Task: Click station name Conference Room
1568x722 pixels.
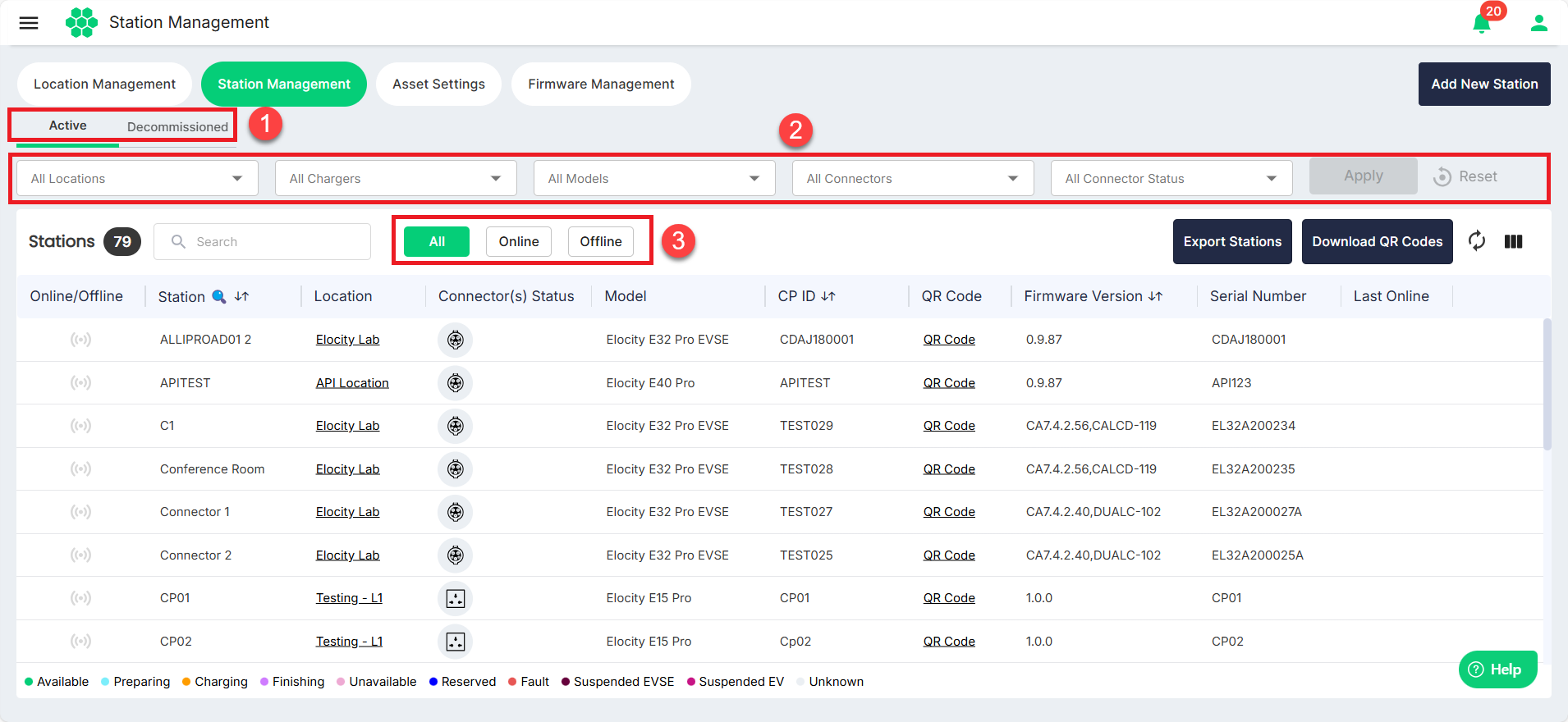Action: coord(212,469)
